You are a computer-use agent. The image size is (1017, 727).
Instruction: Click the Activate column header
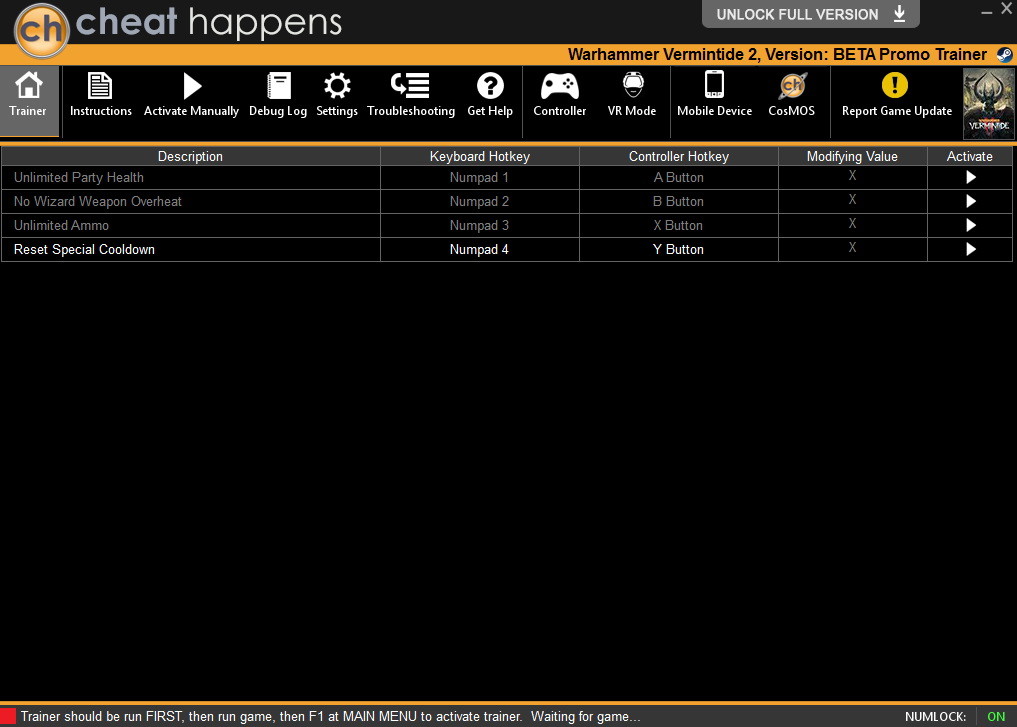970,156
